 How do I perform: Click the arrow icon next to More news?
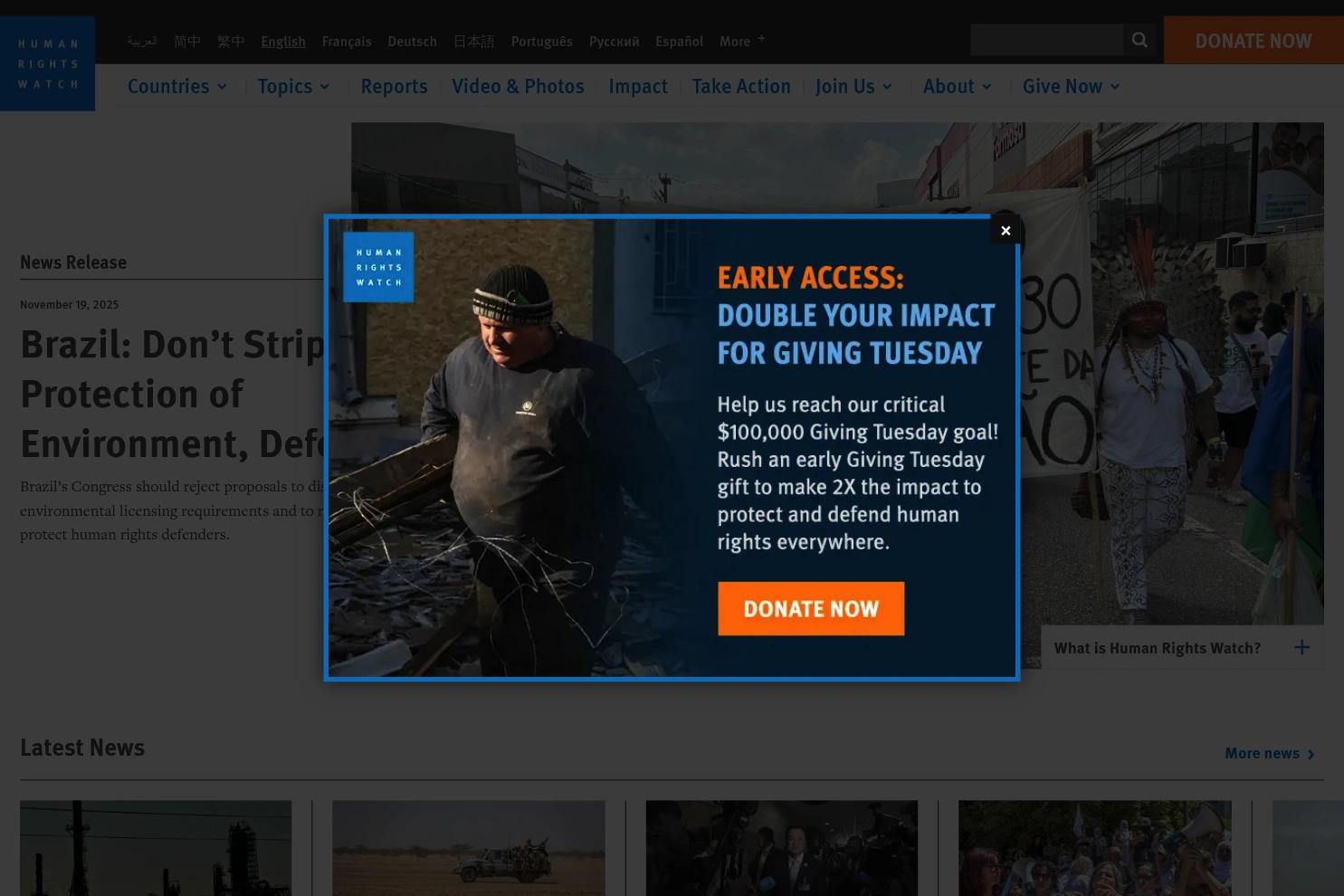tap(1310, 753)
